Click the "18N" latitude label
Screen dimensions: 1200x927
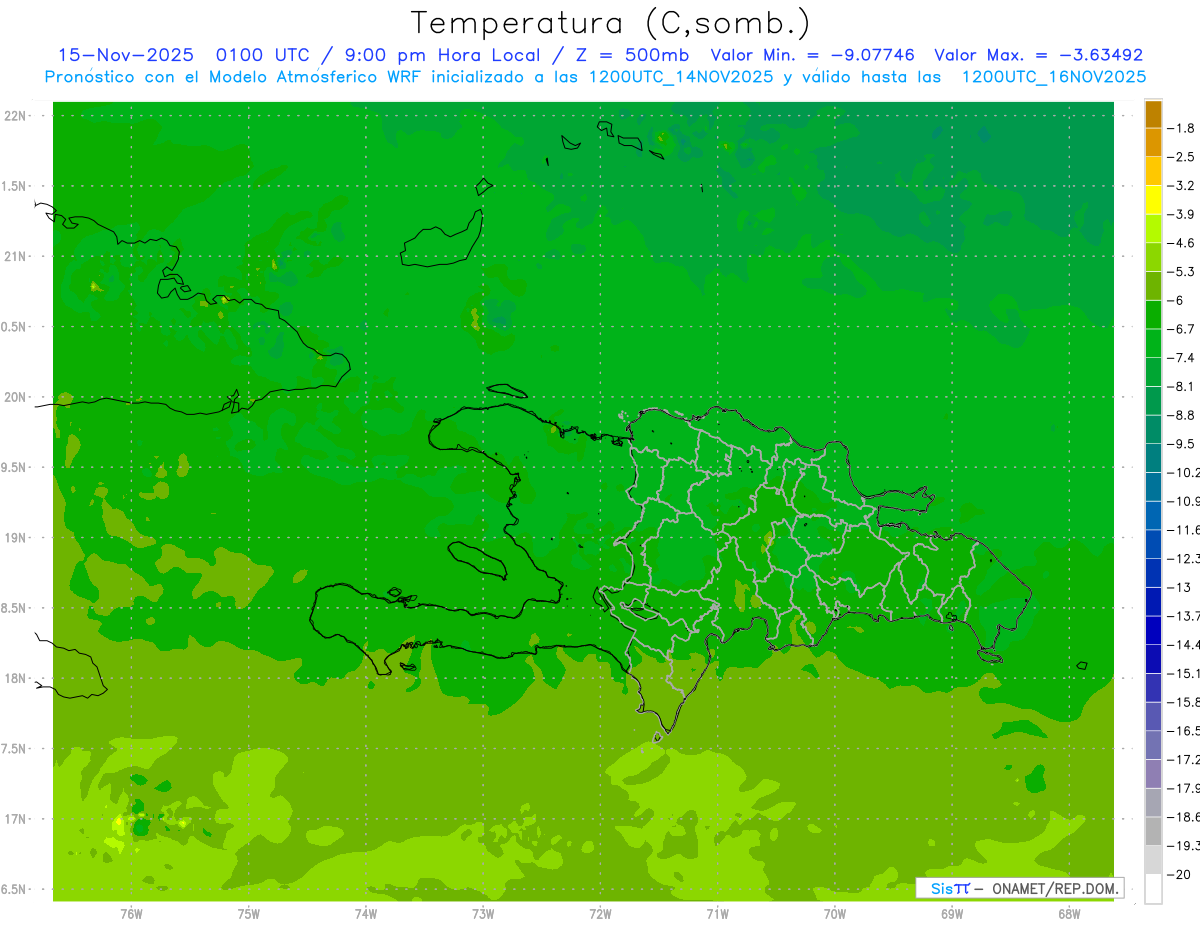(x=15, y=678)
